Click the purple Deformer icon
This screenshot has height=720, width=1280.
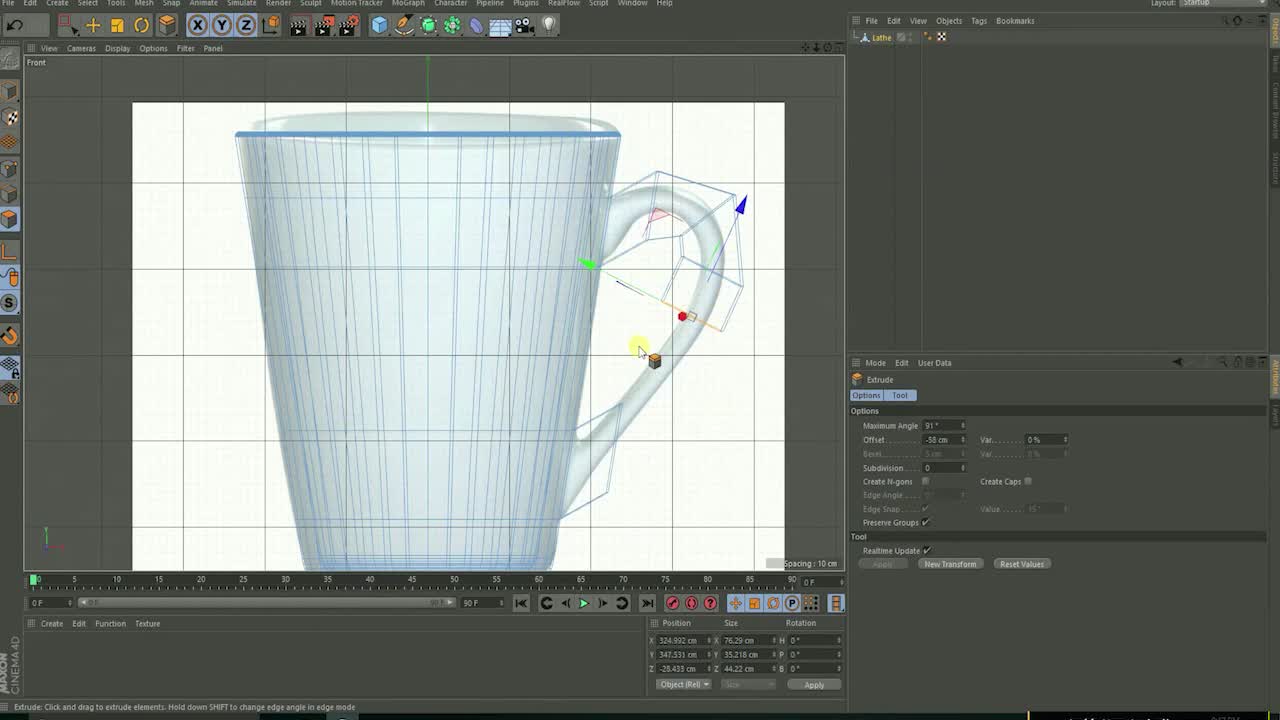coord(476,25)
